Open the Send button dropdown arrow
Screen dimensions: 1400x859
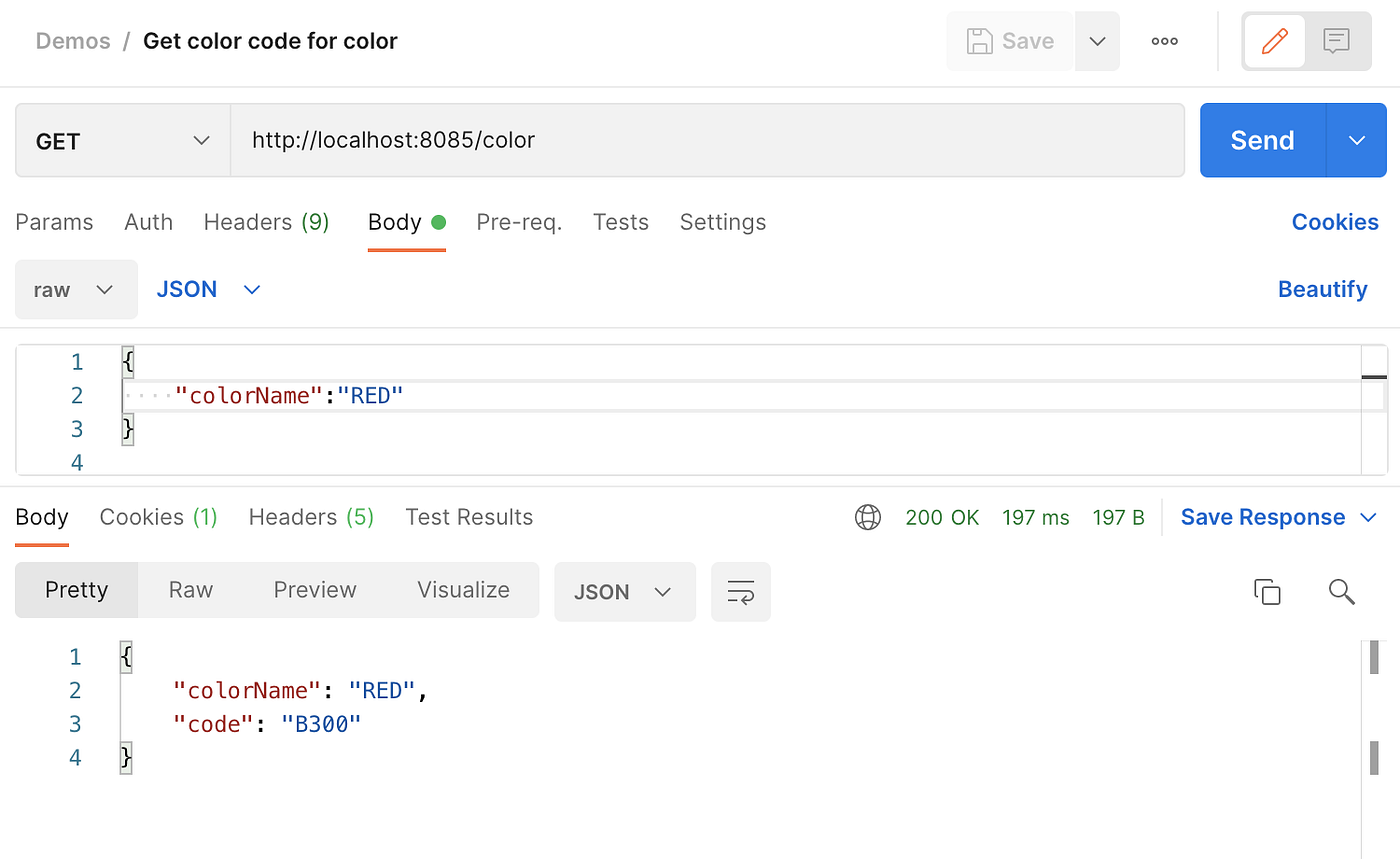1357,140
